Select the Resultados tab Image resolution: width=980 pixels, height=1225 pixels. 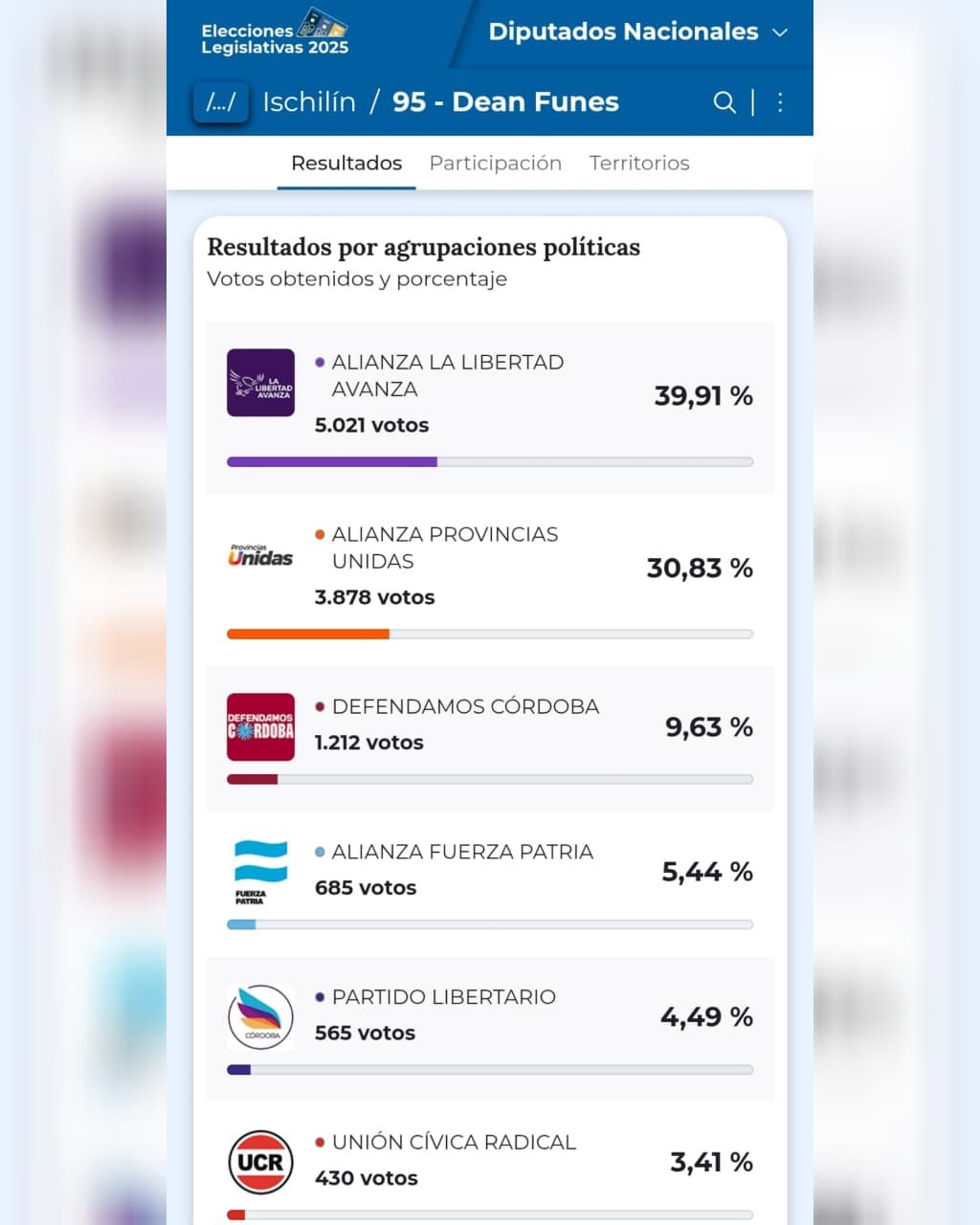tap(346, 164)
